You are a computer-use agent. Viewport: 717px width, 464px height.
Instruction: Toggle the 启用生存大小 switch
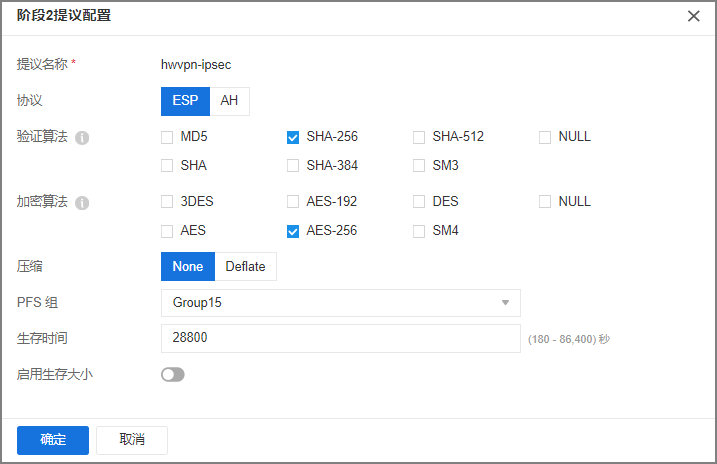[x=173, y=375]
